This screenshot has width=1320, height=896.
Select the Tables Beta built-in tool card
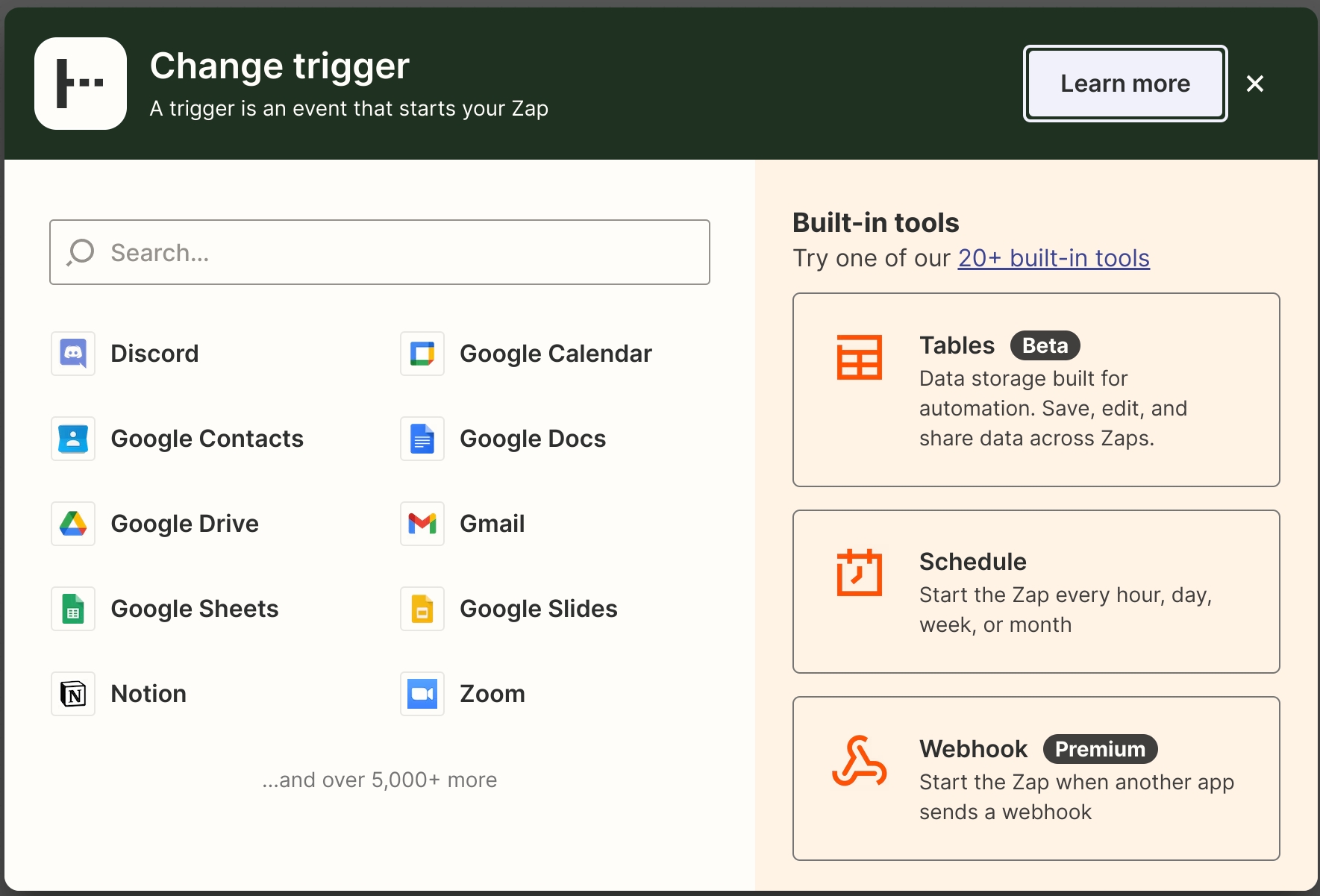click(1036, 389)
